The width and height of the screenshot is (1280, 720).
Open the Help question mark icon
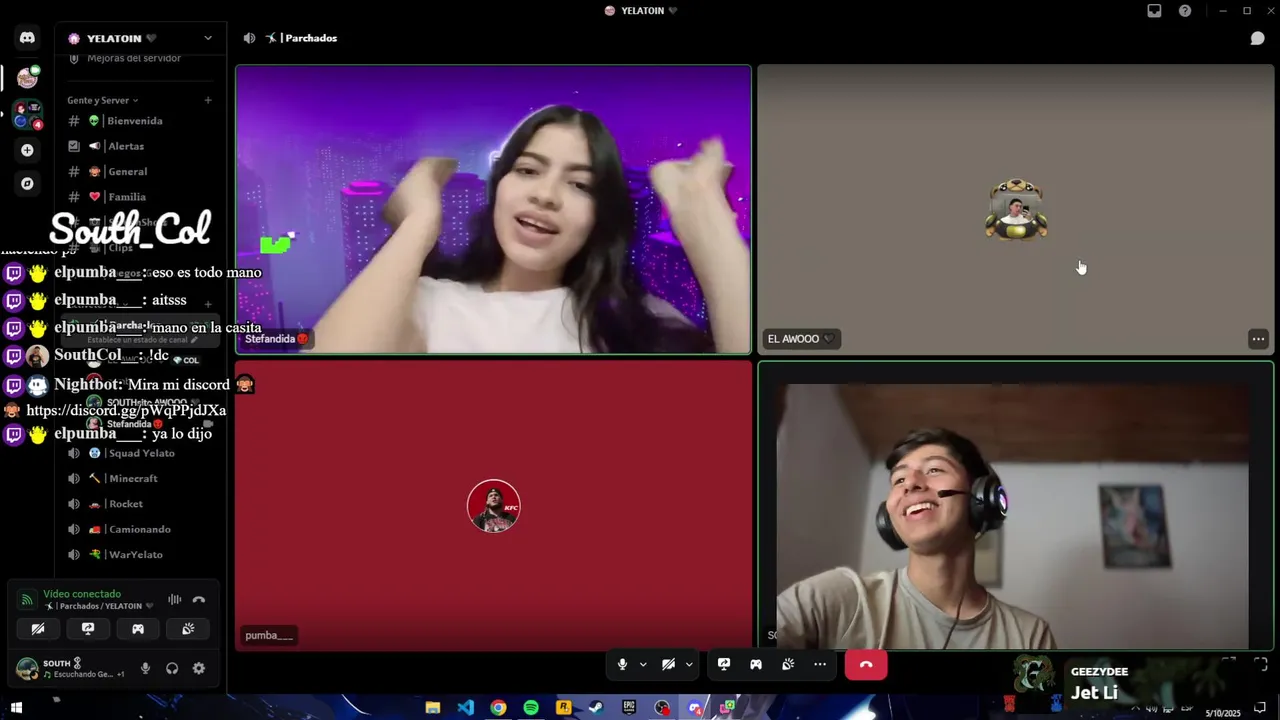point(1185,11)
